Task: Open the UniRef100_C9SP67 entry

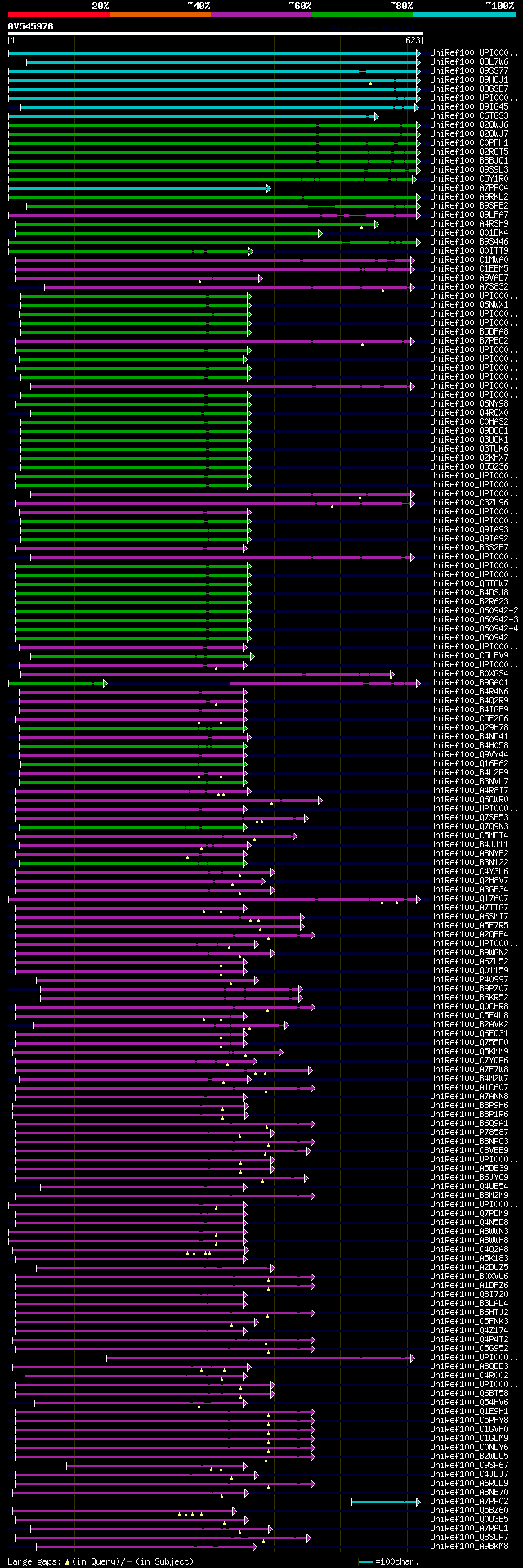Action: coord(469,1466)
